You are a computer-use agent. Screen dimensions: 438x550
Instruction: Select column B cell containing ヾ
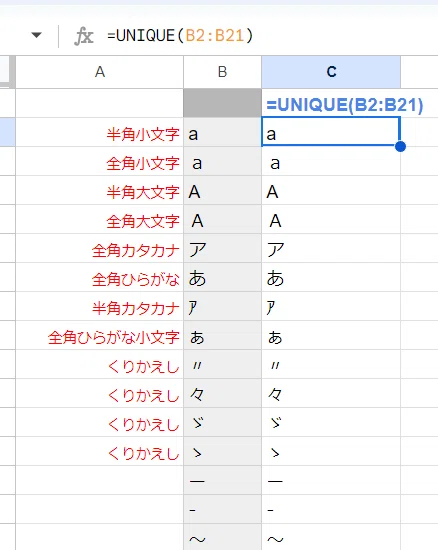click(222, 422)
